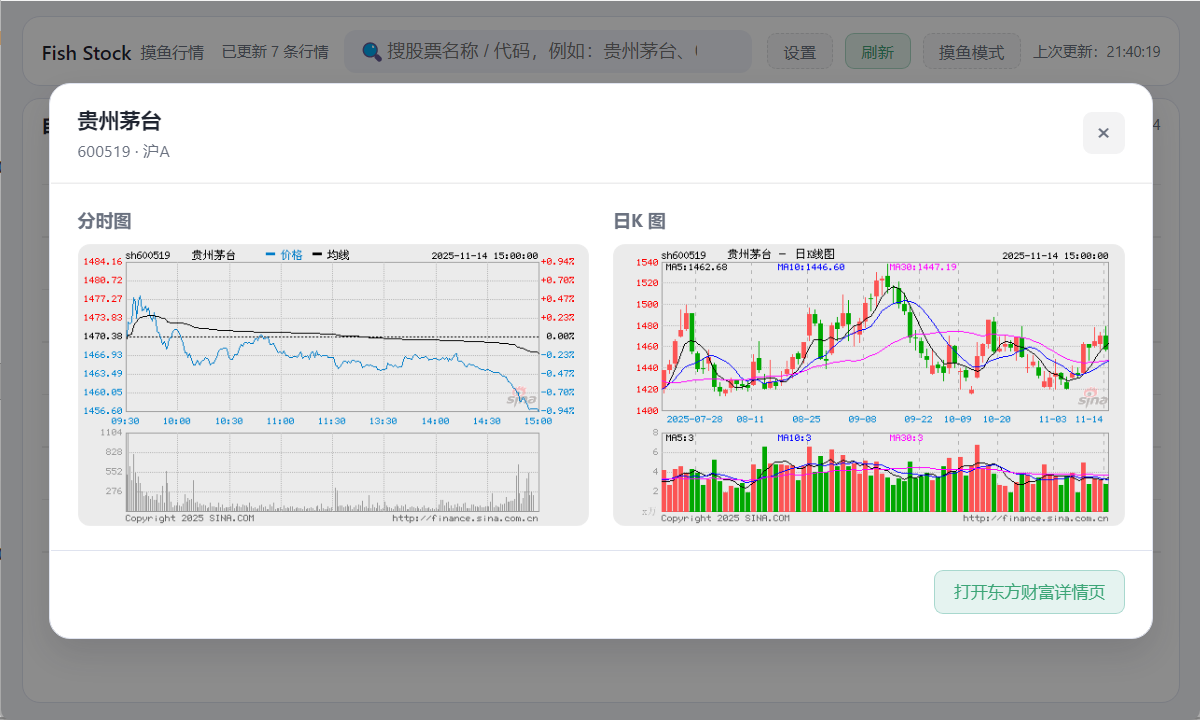Click the 600519 · 沪A stock code subtitle
The image size is (1200, 720).
coord(124,152)
